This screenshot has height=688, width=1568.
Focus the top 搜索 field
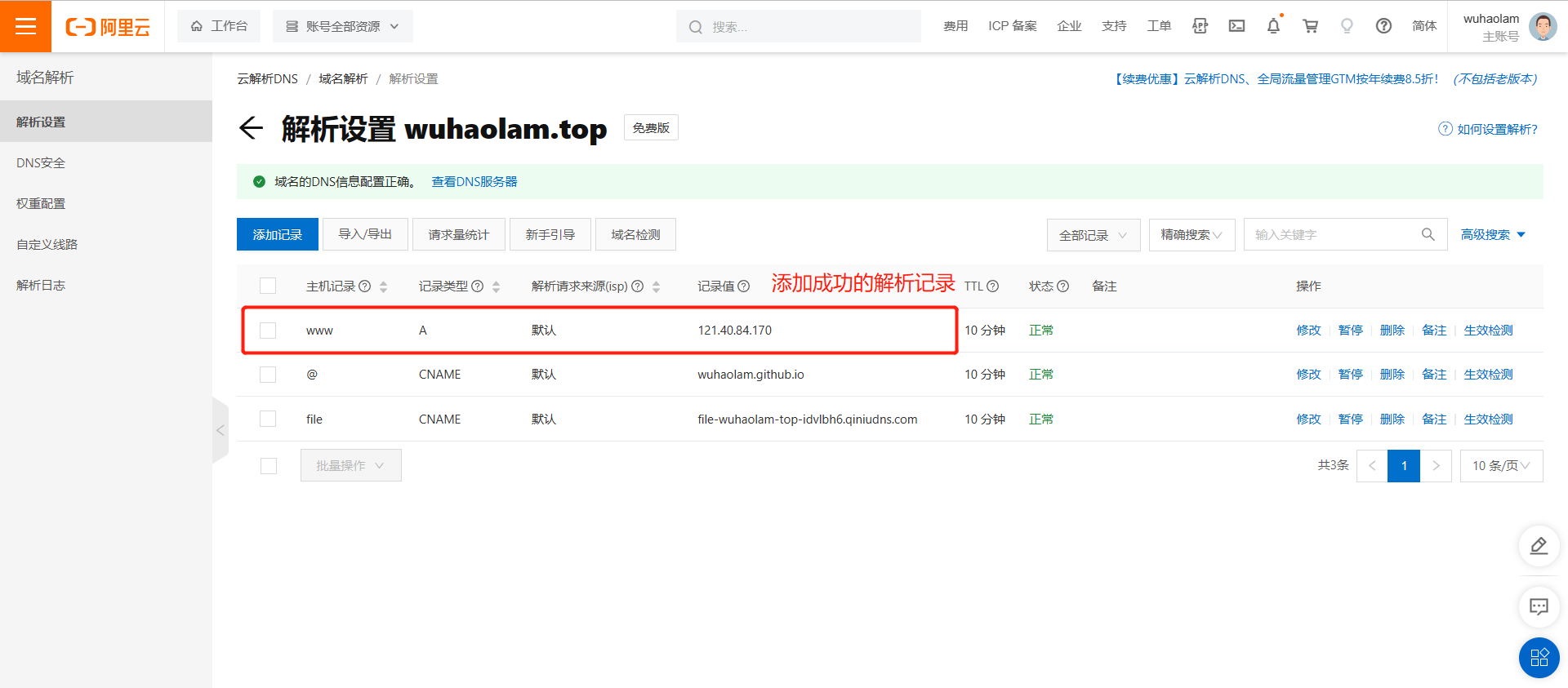(799, 27)
